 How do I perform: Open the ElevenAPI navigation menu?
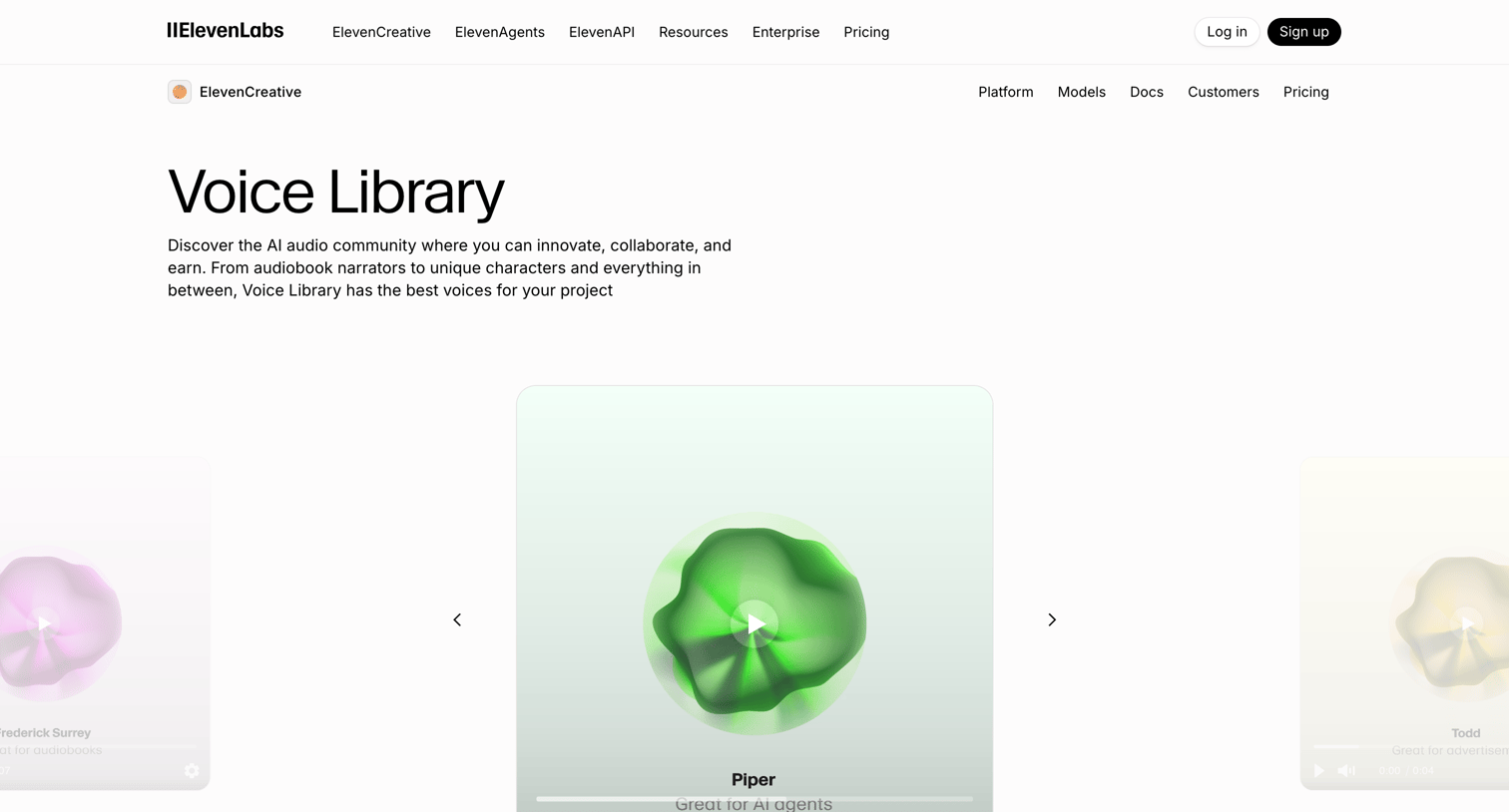coord(602,32)
